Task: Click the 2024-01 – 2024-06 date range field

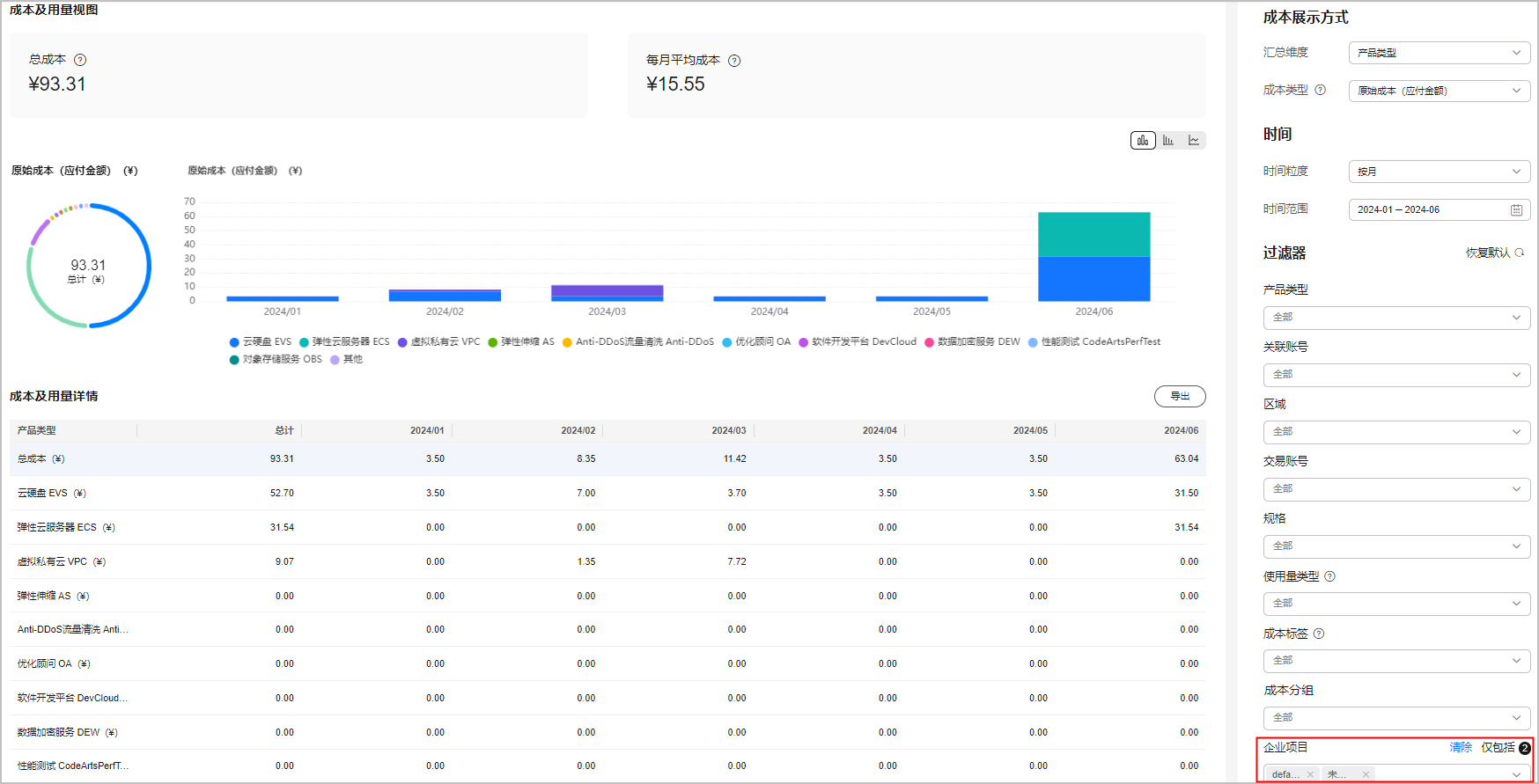Action: tap(1440, 210)
